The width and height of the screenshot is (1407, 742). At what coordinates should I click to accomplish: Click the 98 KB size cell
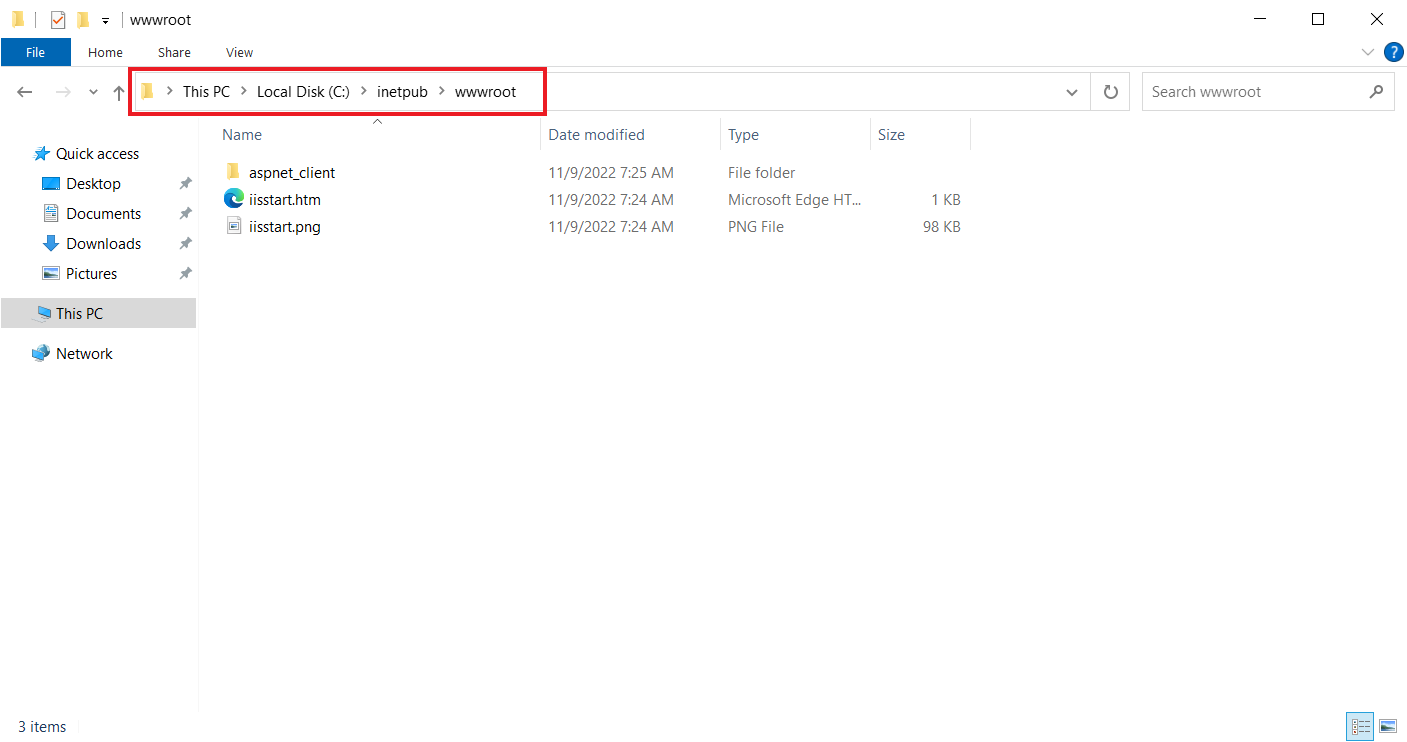pyautogui.click(x=941, y=226)
